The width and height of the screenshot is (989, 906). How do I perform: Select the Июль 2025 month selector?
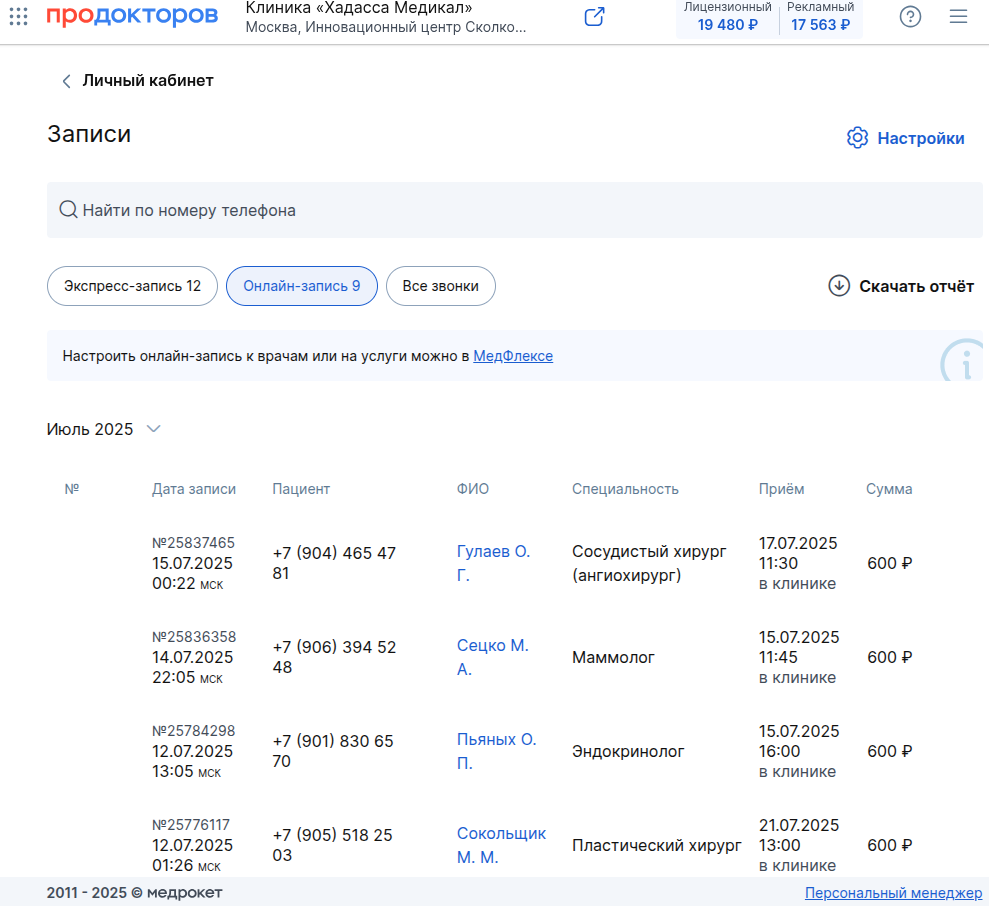point(103,429)
